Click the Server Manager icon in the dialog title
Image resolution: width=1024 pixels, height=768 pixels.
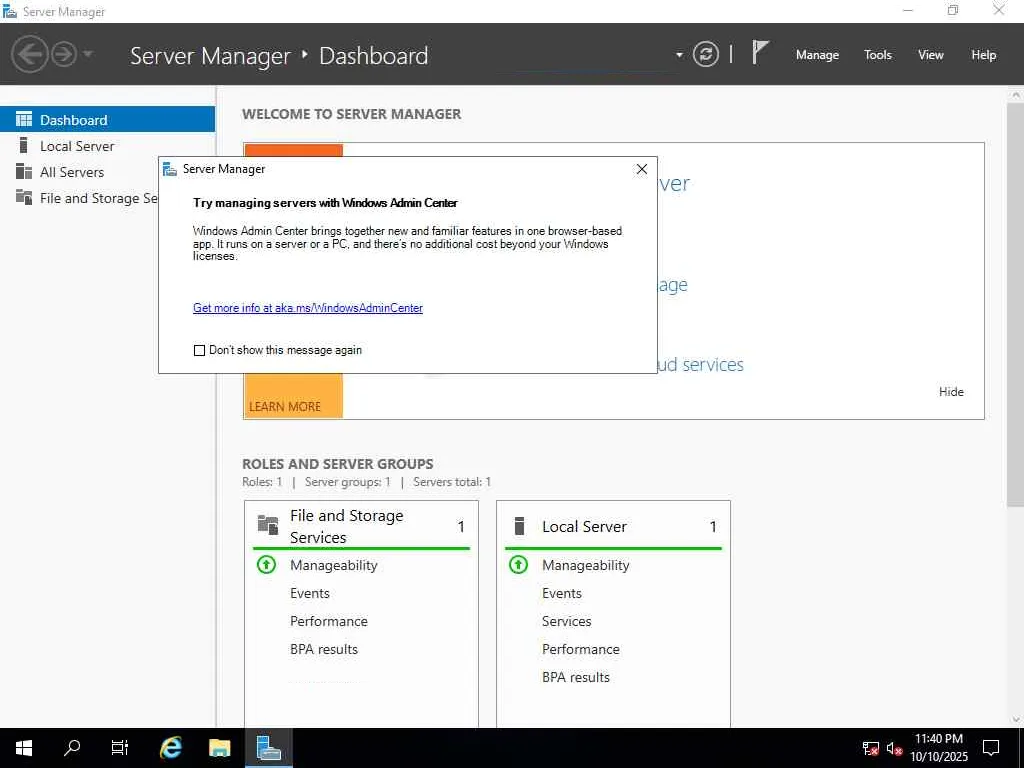point(170,169)
